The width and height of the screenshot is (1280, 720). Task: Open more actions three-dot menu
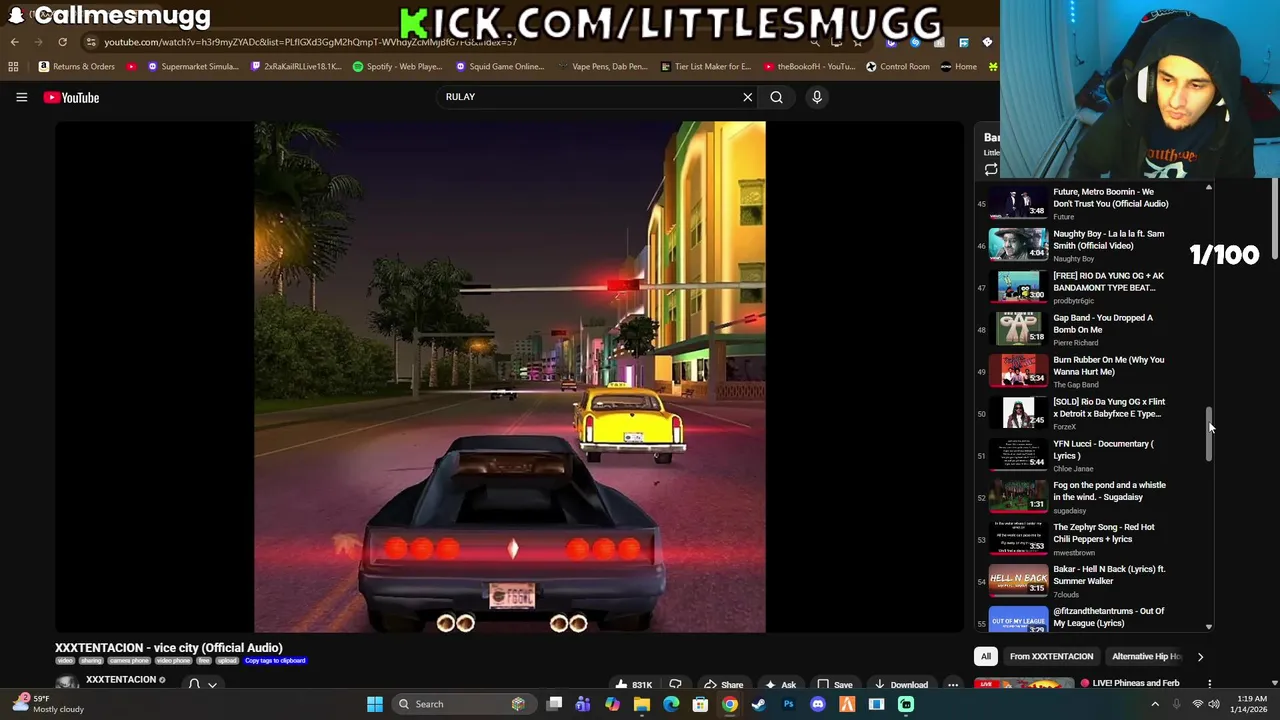(x=953, y=685)
